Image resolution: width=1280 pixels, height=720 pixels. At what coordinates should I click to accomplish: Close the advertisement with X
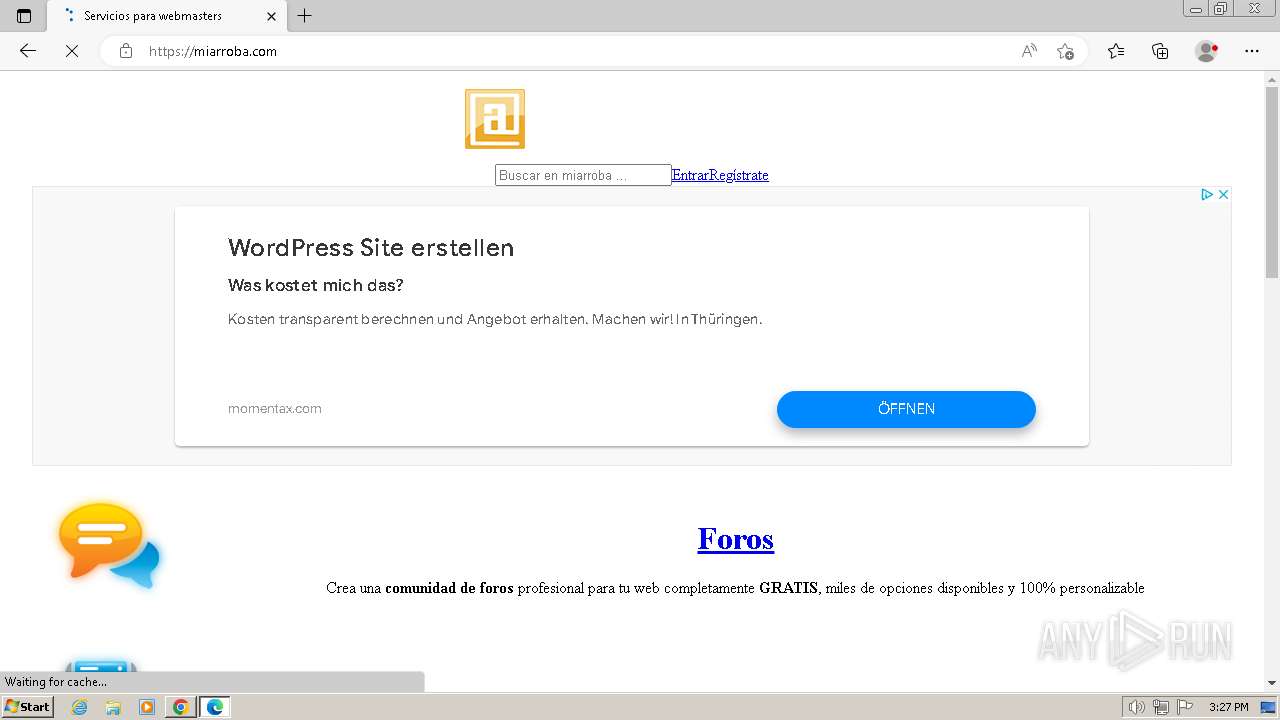(x=1223, y=194)
